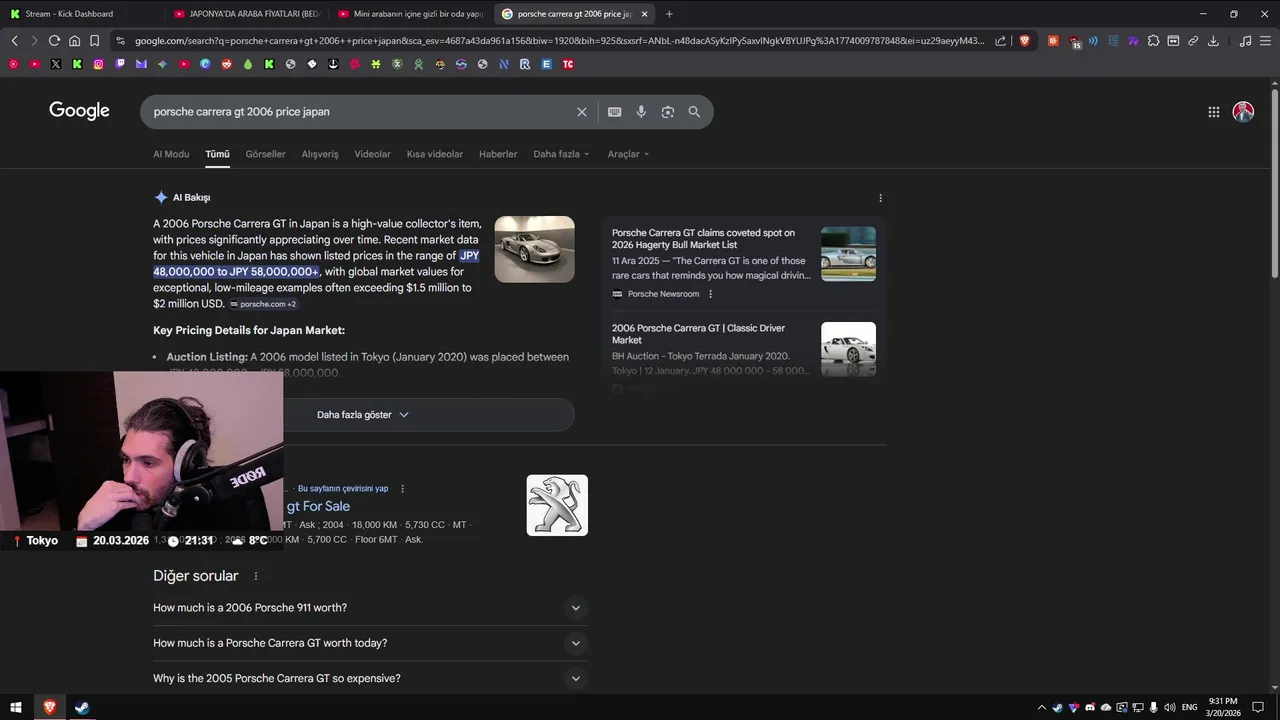
Task: Open a new browser tab
Action: [x=669, y=14]
